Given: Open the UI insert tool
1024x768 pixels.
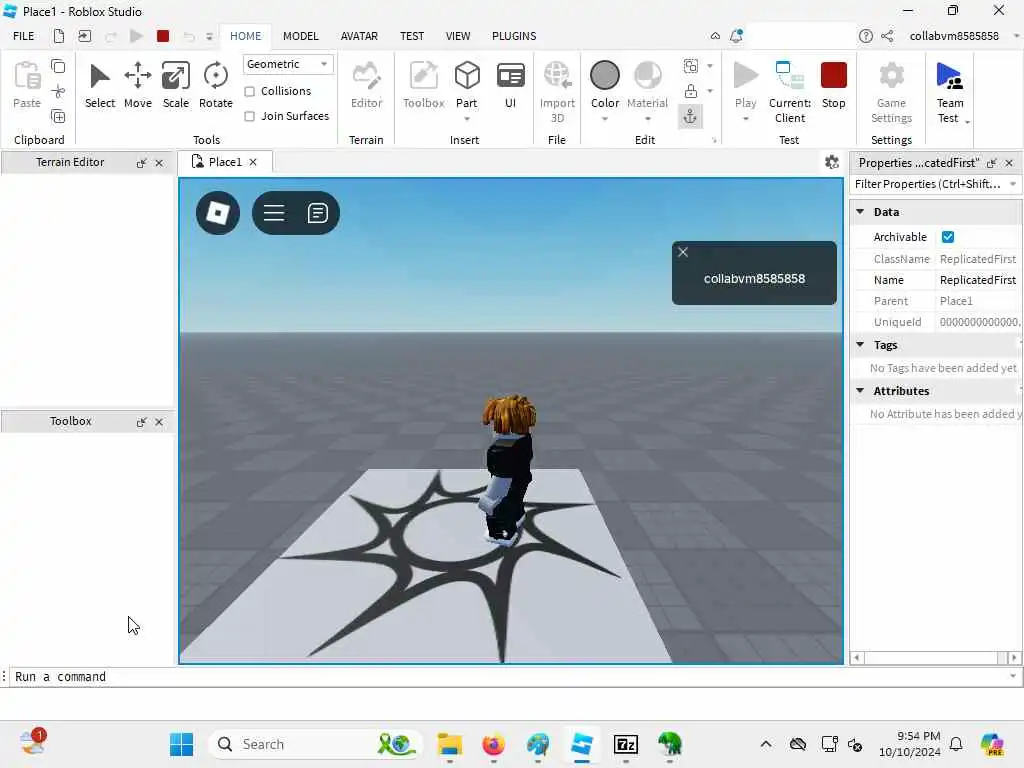Looking at the screenshot, I should pyautogui.click(x=510, y=85).
